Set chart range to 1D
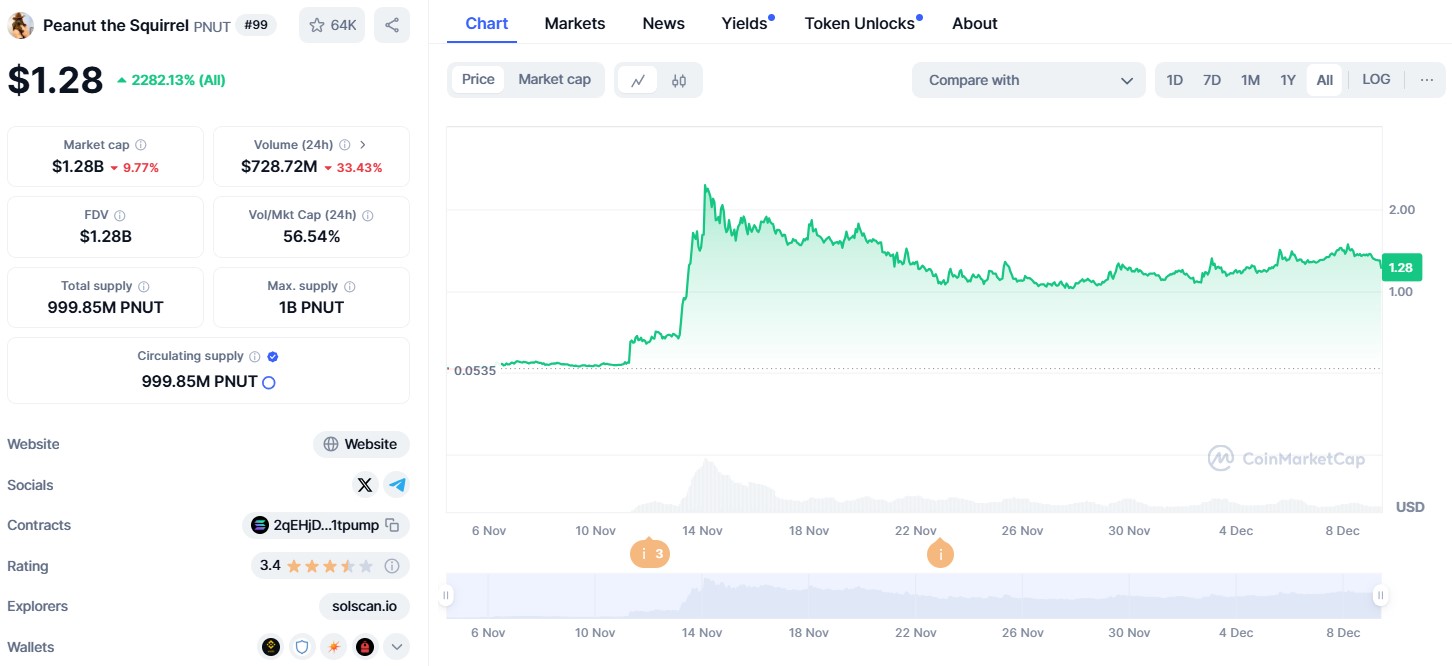 1175,80
